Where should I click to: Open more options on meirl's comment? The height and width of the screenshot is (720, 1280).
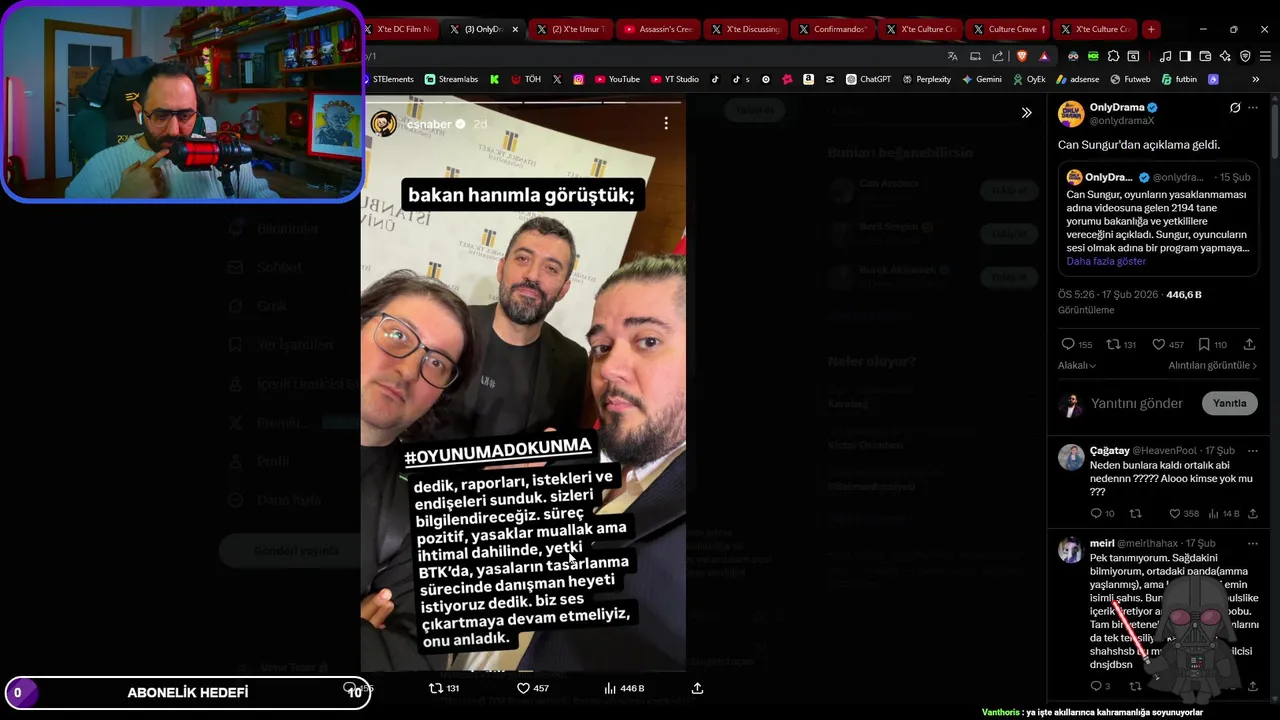click(x=1253, y=544)
